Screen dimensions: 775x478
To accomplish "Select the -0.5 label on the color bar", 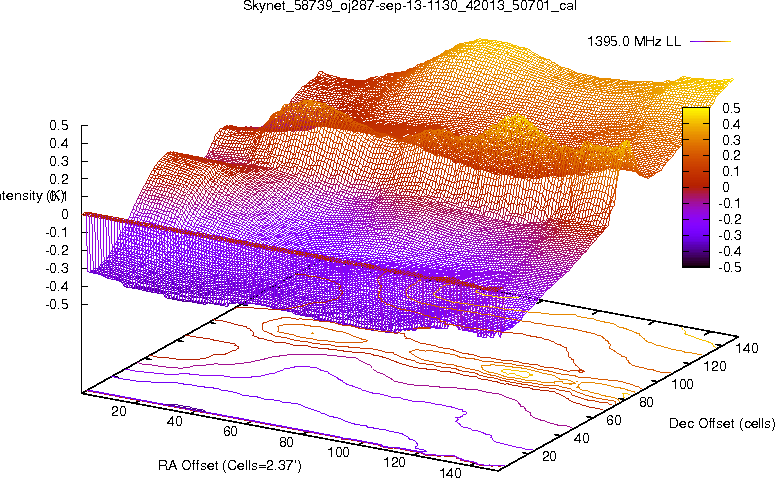I will [730, 267].
